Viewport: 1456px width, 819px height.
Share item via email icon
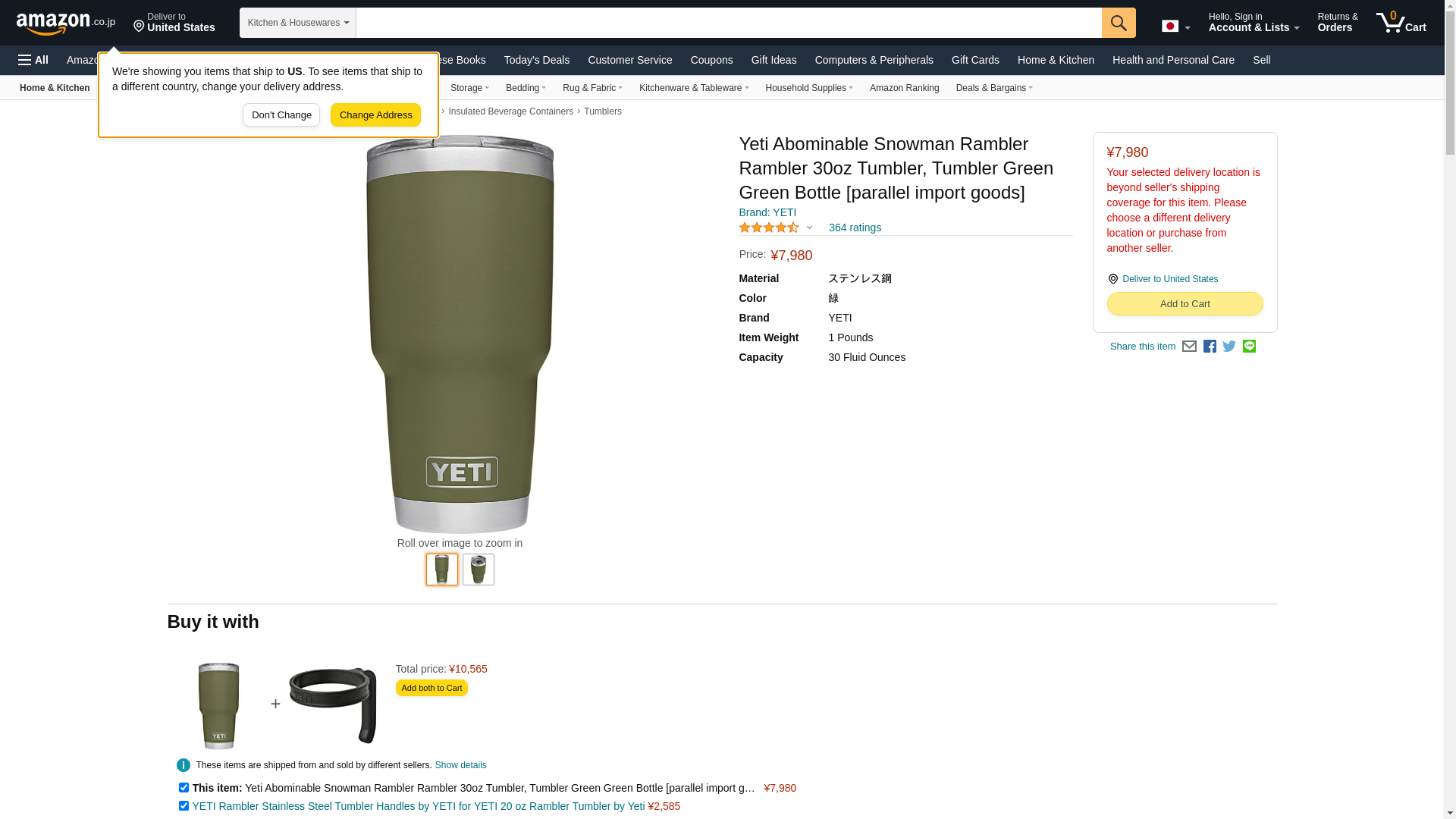pos(1189,347)
